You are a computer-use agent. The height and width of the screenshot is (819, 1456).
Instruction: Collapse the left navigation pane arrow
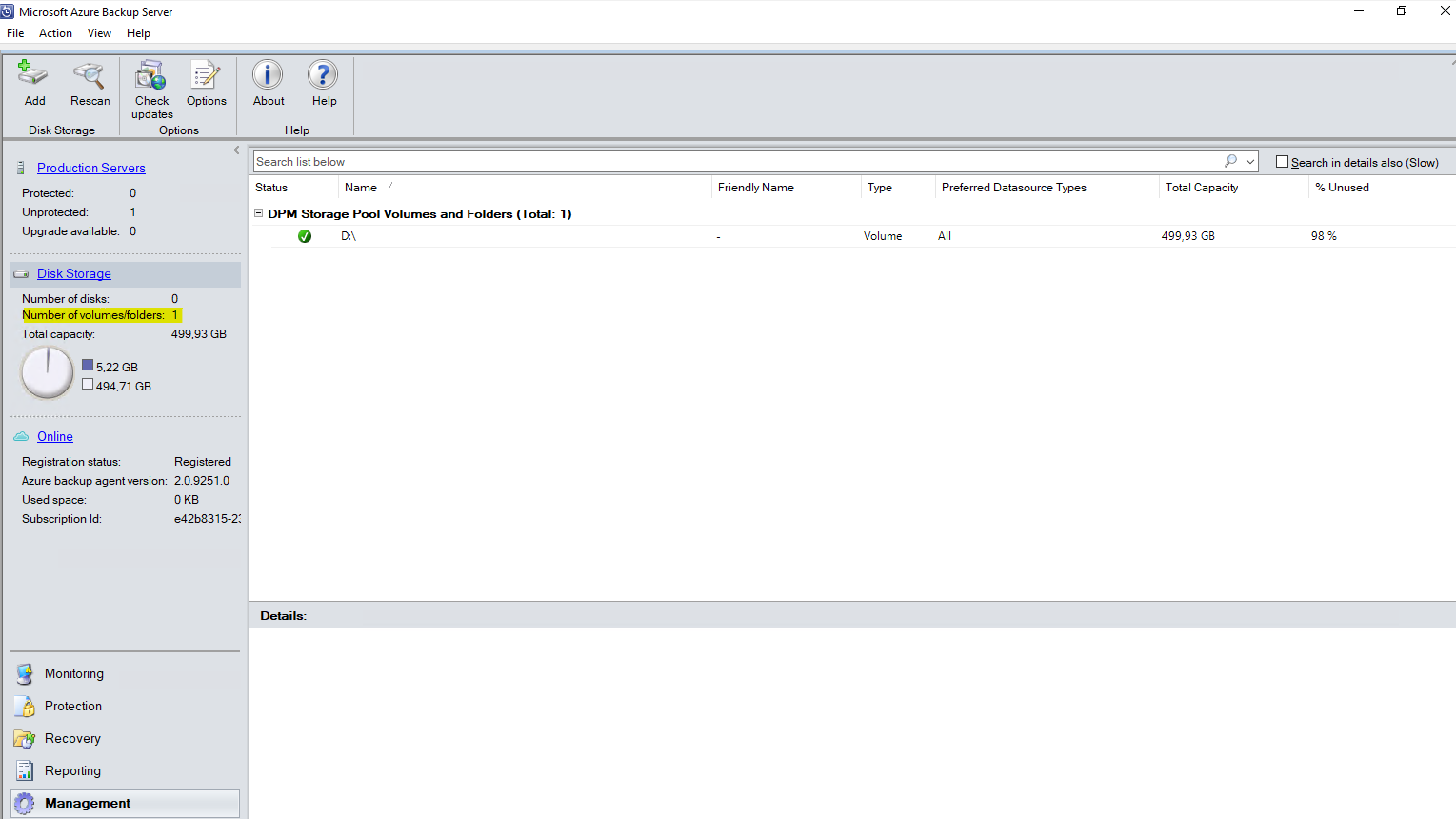pos(237,150)
